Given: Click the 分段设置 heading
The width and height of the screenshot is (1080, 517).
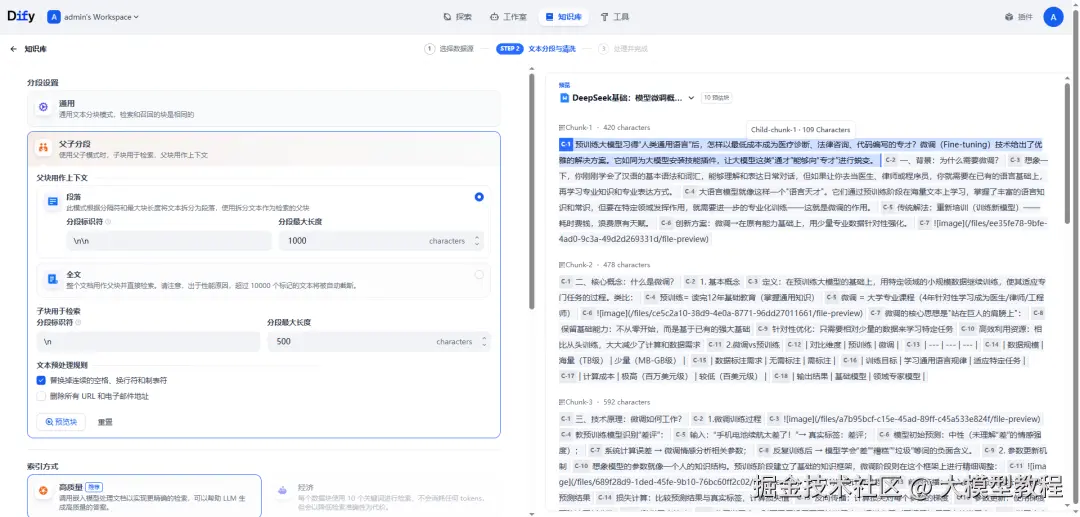Looking at the screenshot, I should (43, 83).
